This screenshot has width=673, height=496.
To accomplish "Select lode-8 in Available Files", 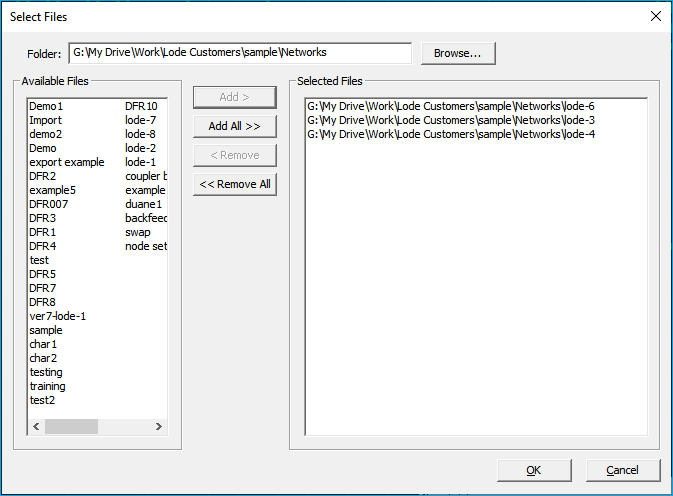I will (x=140, y=134).
